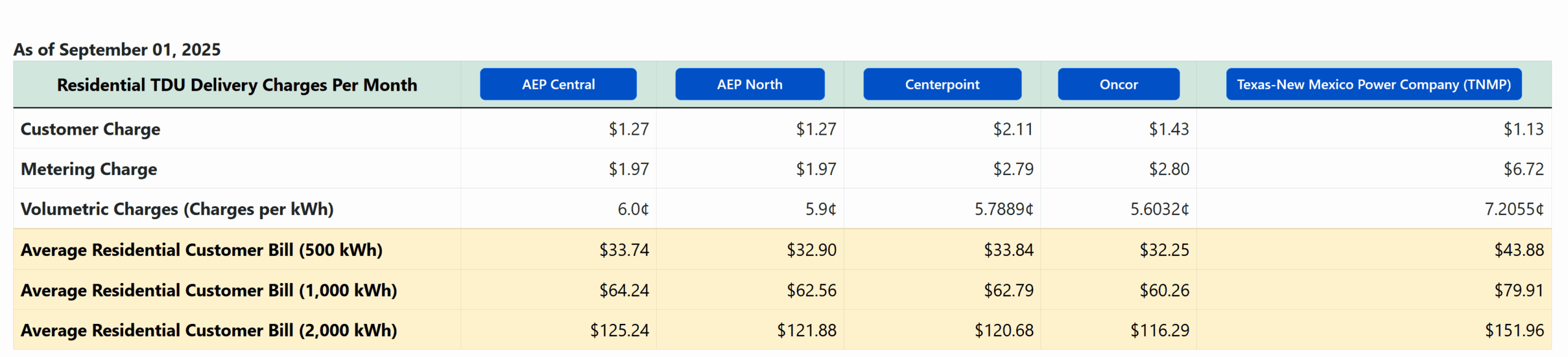
Task: Select TNMP's $151.96 bill value
Action: pos(1513,331)
